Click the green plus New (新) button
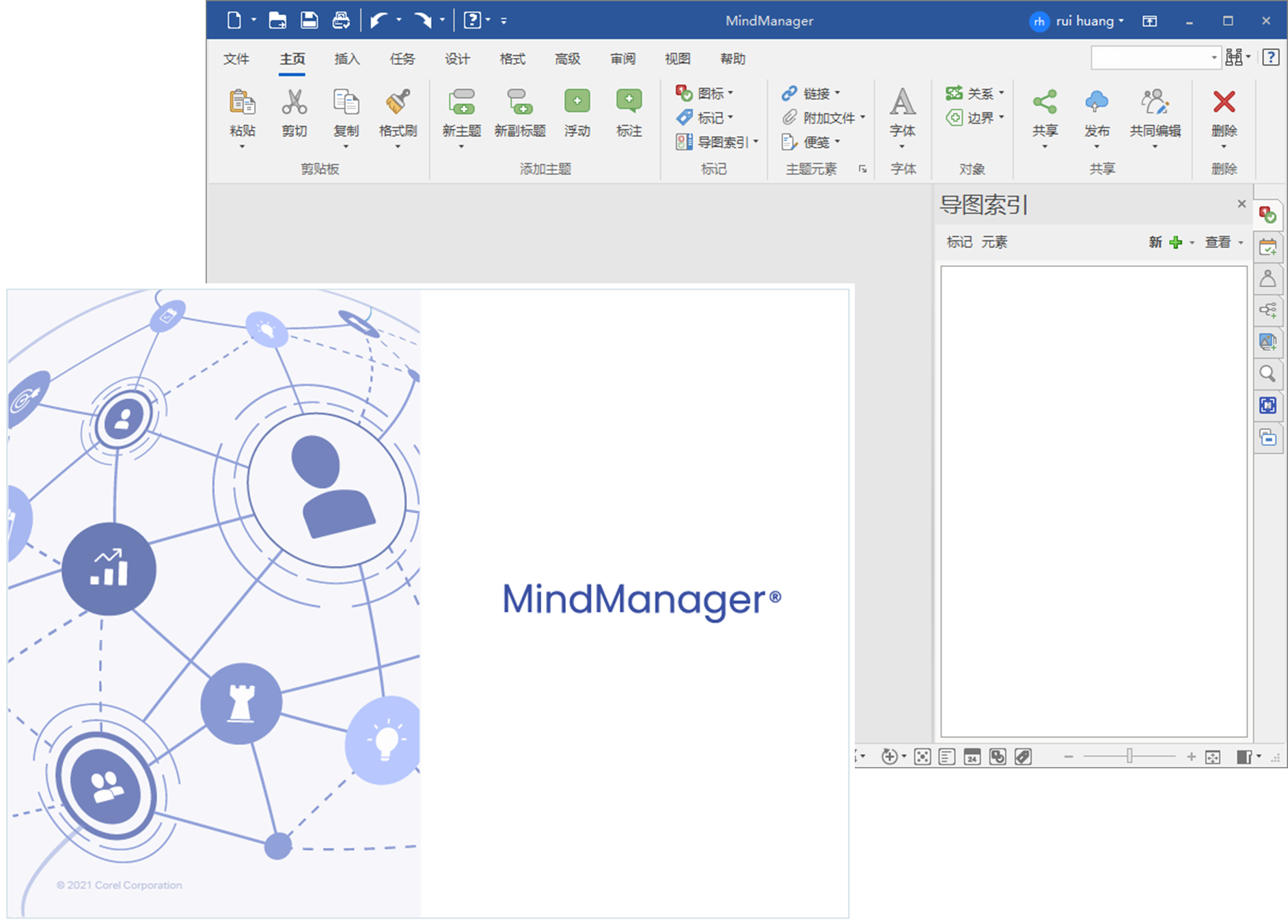Screen dimensions: 1288x924 click(1175, 242)
